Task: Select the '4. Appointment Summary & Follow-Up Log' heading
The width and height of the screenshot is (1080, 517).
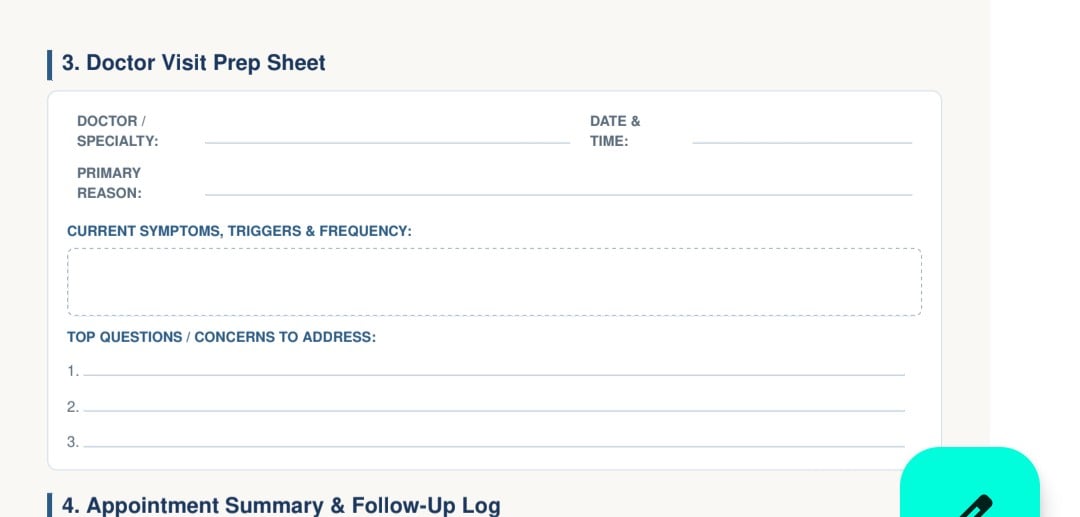Action: click(x=281, y=505)
